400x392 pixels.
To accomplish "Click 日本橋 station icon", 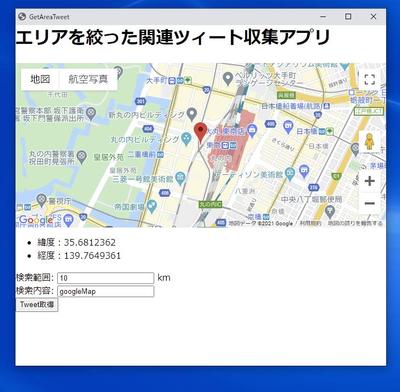I will pos(323,131).
